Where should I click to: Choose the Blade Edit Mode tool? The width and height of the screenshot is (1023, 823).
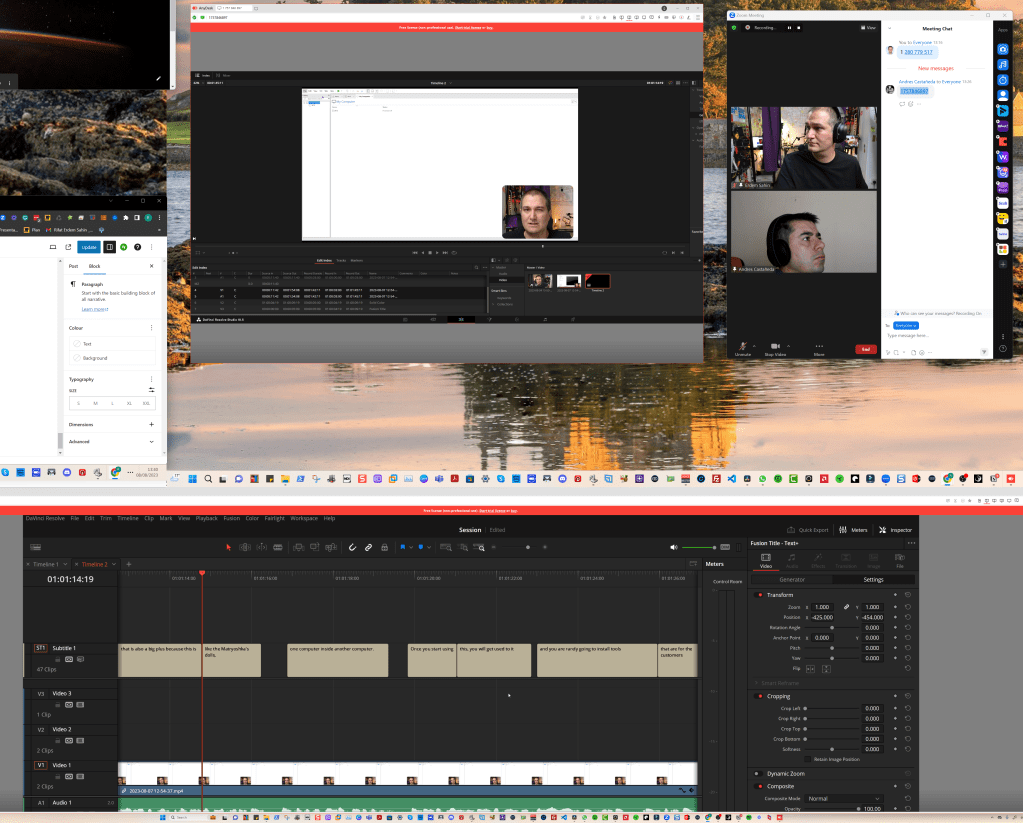point(278,547)
